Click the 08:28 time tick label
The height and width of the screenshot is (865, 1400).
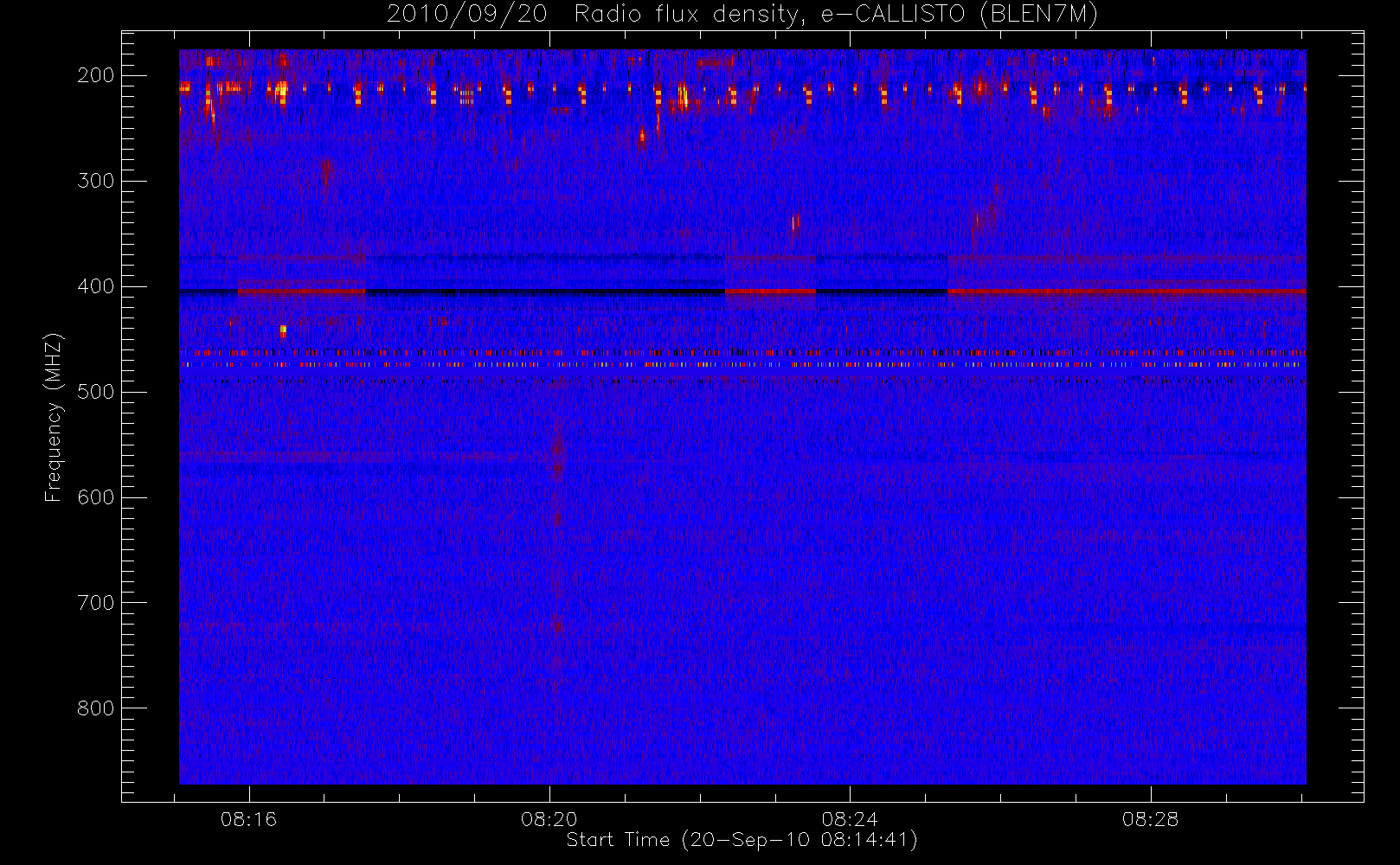coord(1151,819)
